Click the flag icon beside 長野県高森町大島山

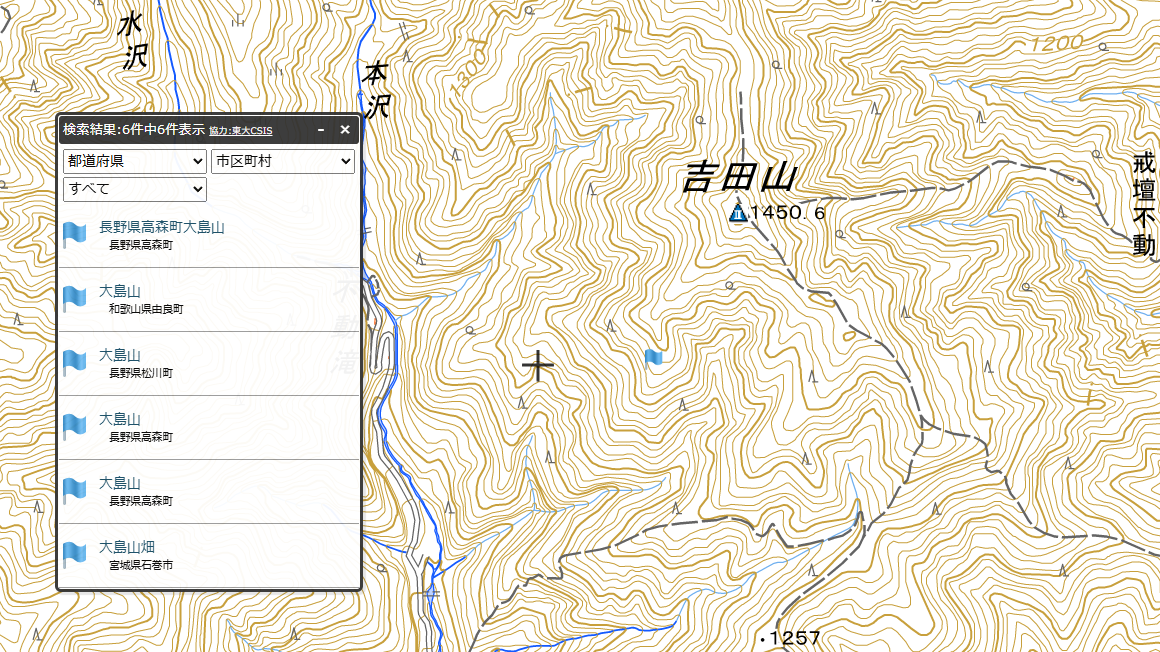(x=74, y=235)
